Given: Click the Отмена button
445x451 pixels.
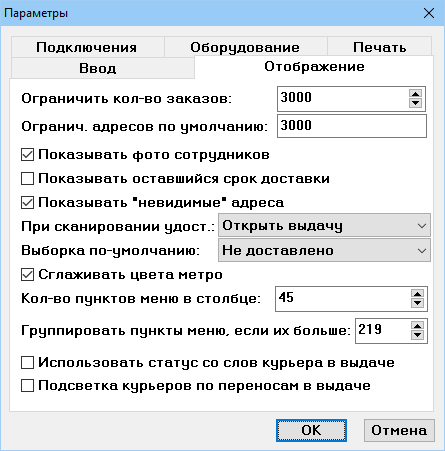Looking at the screenshot, I should [399, 430].
